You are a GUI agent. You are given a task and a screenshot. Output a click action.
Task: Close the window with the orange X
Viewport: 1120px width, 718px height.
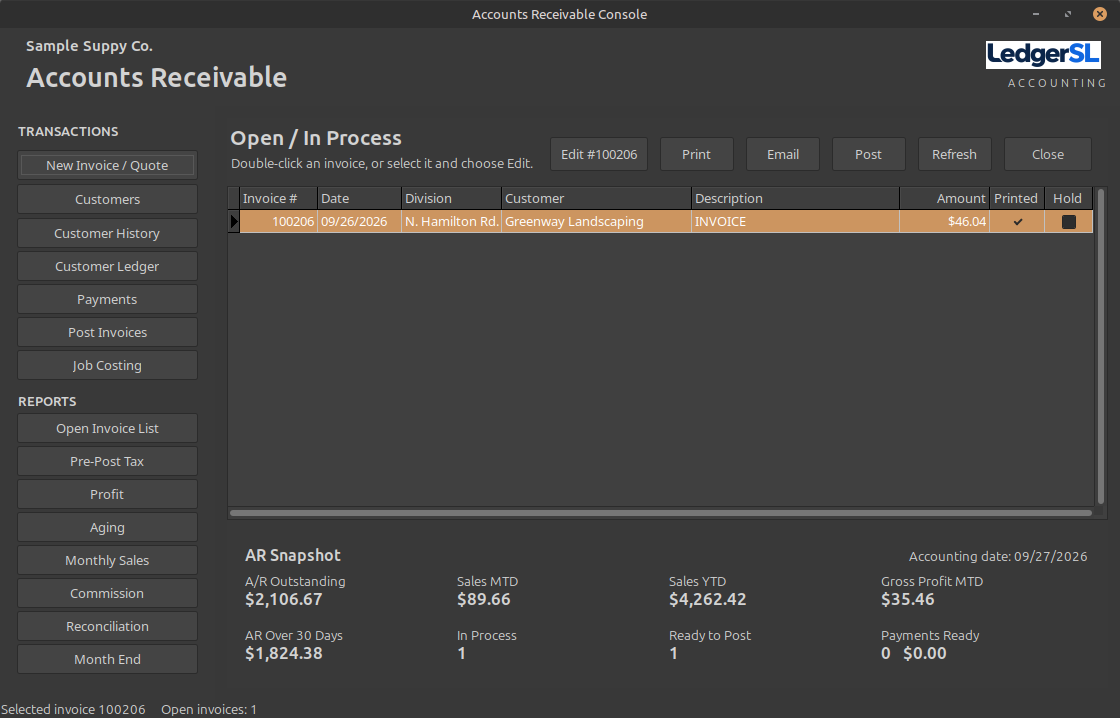(1100, 14)
